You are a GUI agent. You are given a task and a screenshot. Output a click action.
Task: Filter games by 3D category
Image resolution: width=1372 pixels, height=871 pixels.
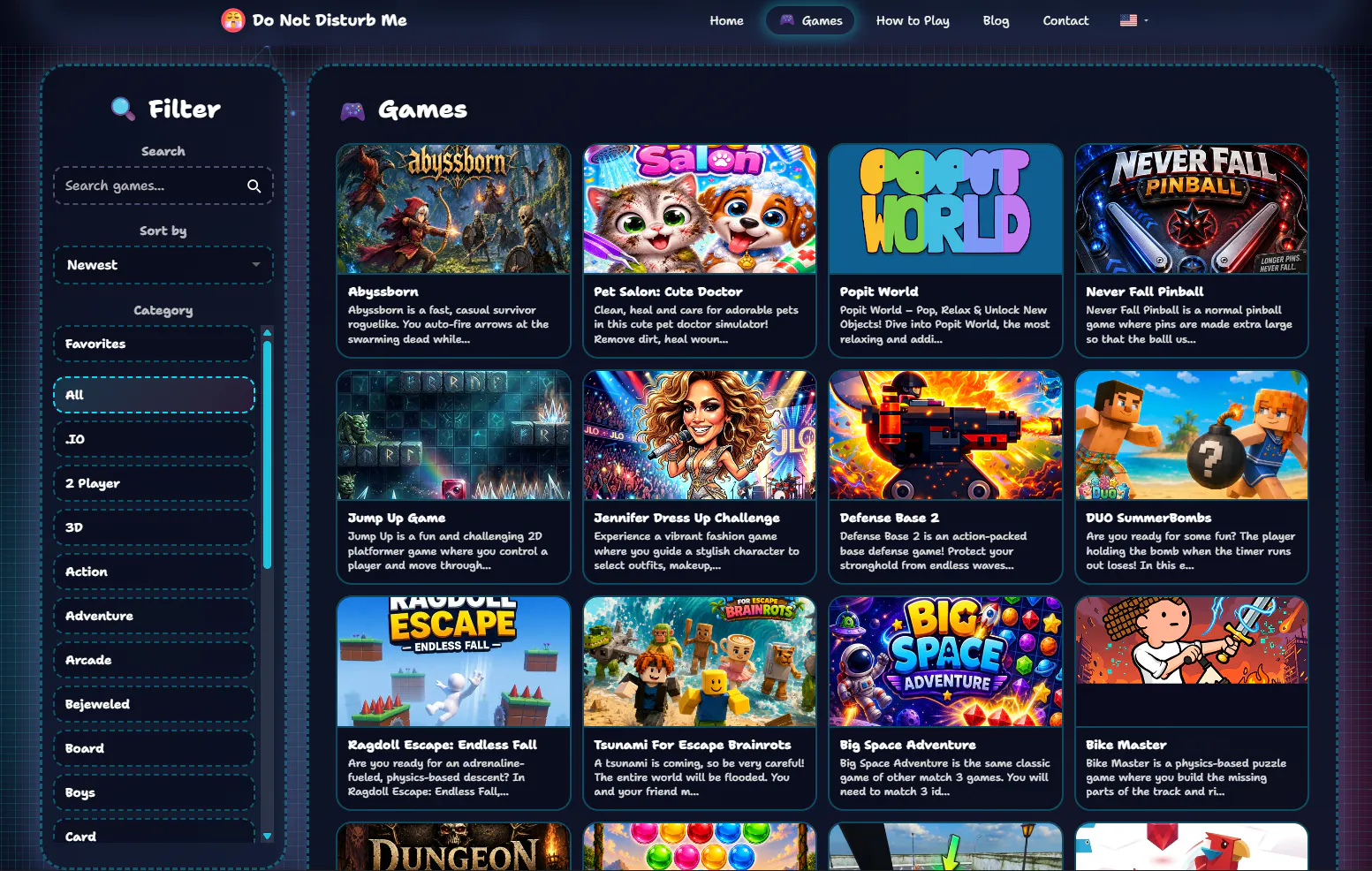point(155,527)
